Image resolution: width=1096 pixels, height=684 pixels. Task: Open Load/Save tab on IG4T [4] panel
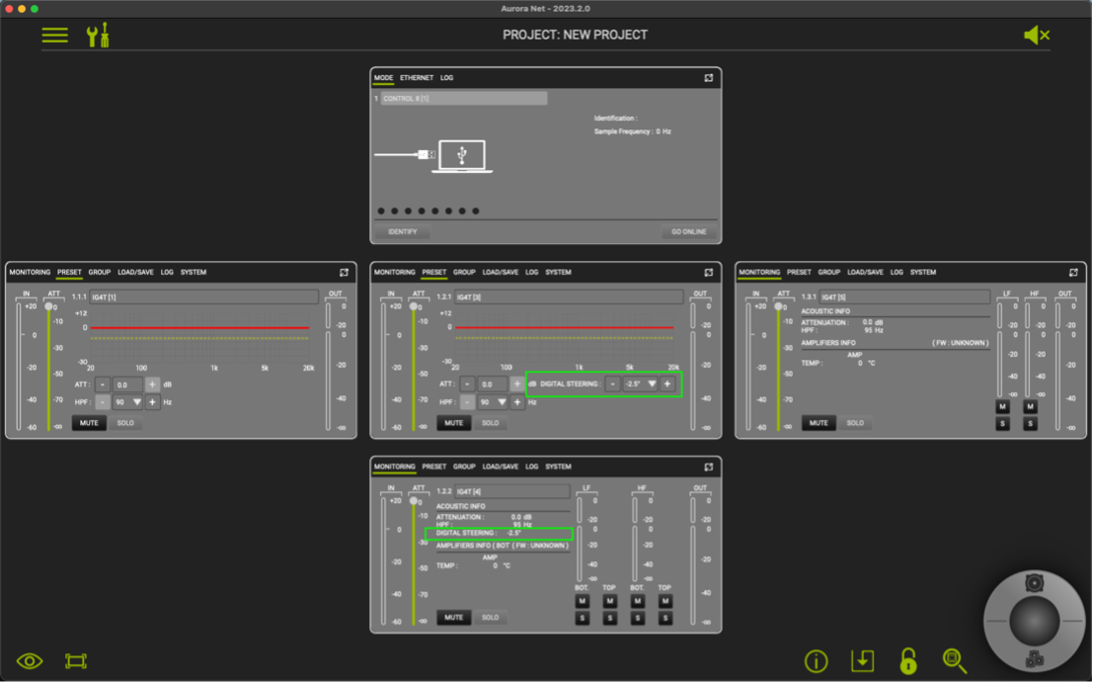point(500,467)
